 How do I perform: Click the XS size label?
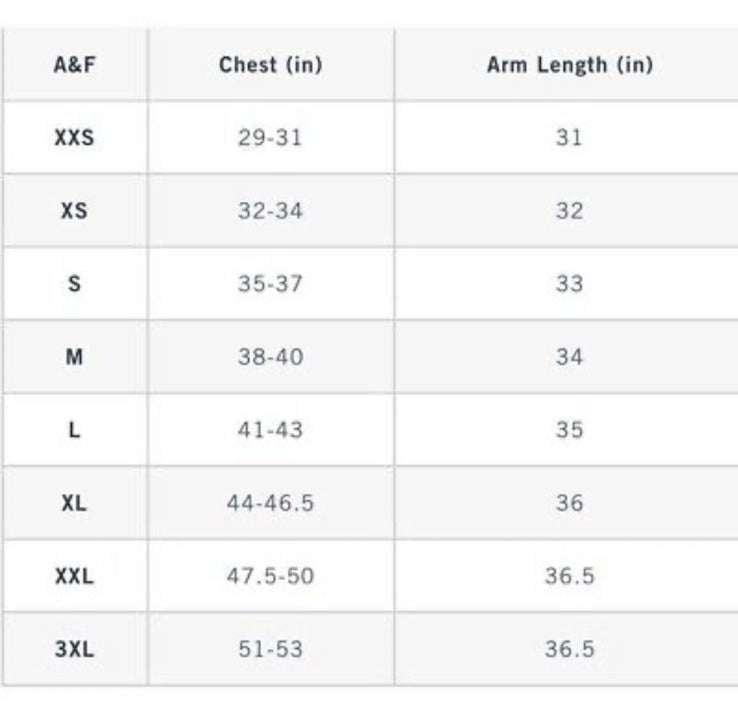pos(74,210)
